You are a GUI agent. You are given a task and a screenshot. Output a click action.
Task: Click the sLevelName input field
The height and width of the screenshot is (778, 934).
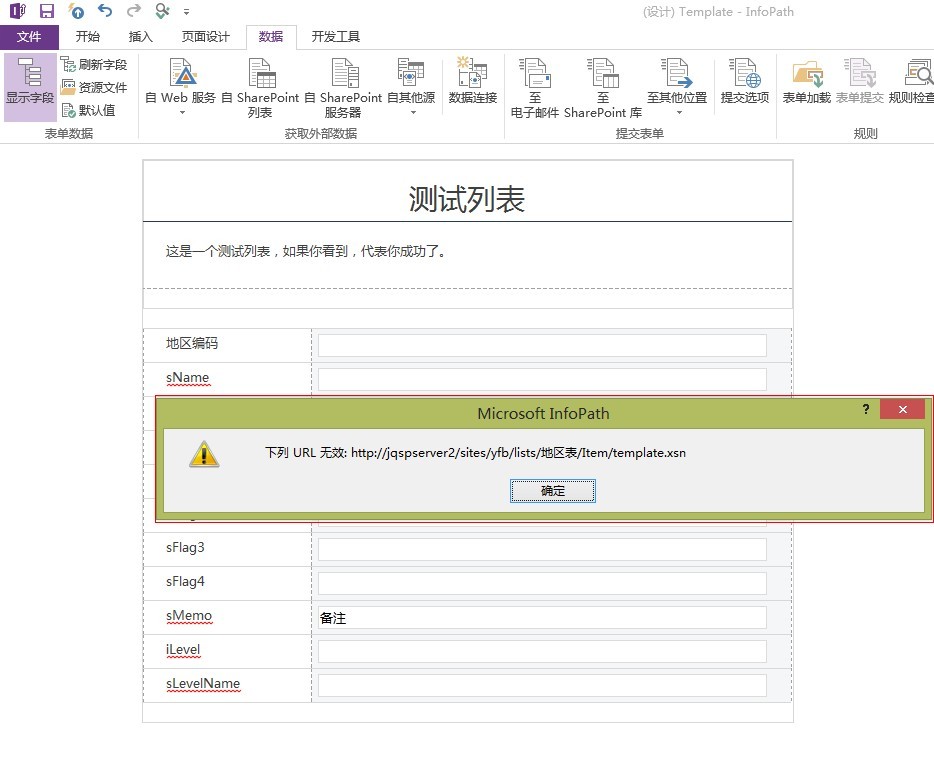(x=542, y=686)
